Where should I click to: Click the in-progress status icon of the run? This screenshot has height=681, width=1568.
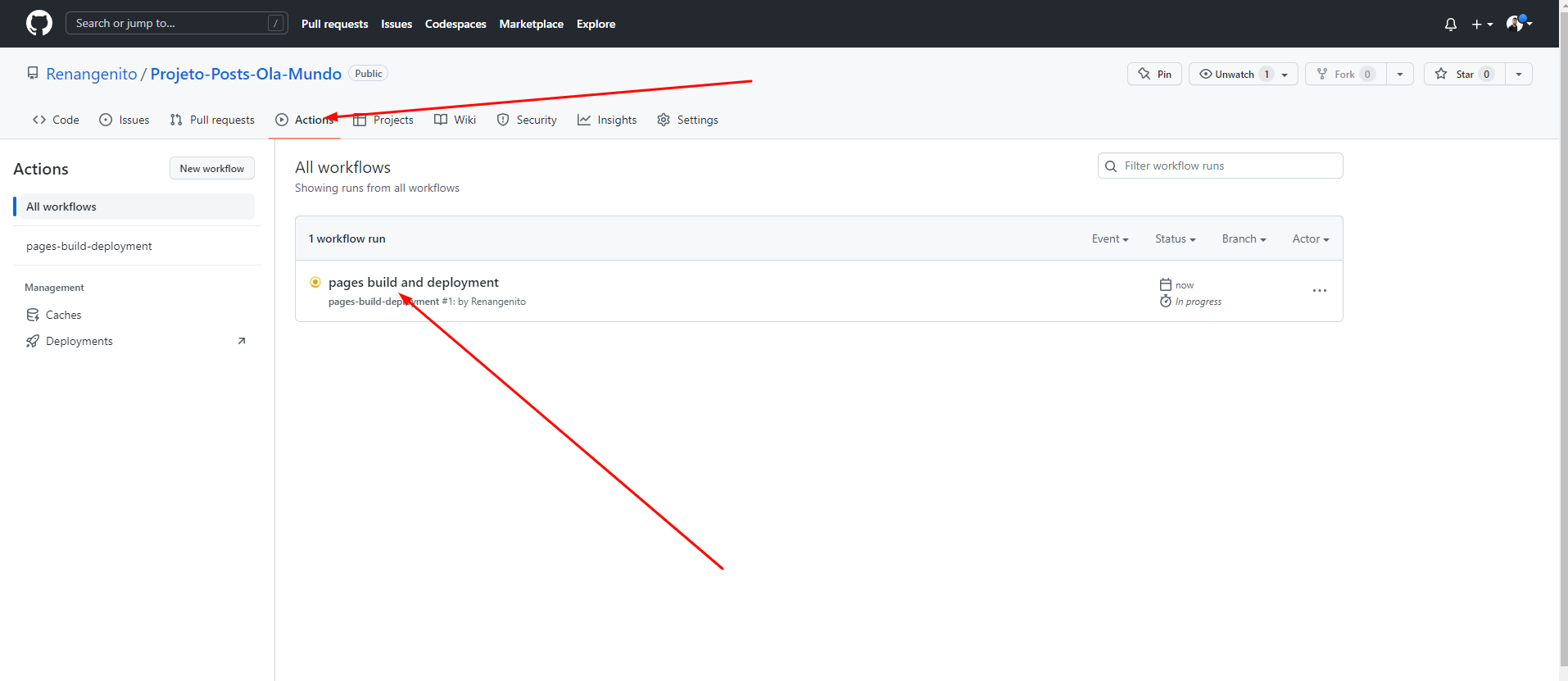(x=315, y=282)
